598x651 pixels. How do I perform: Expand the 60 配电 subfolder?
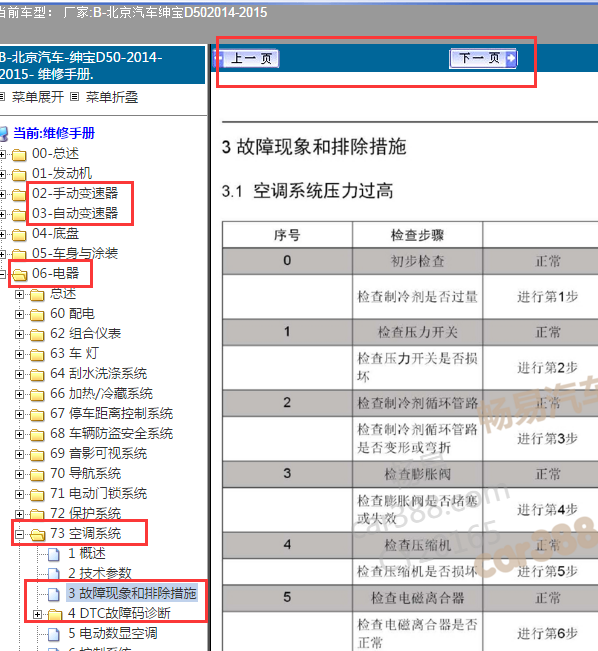tap(19, 314)
